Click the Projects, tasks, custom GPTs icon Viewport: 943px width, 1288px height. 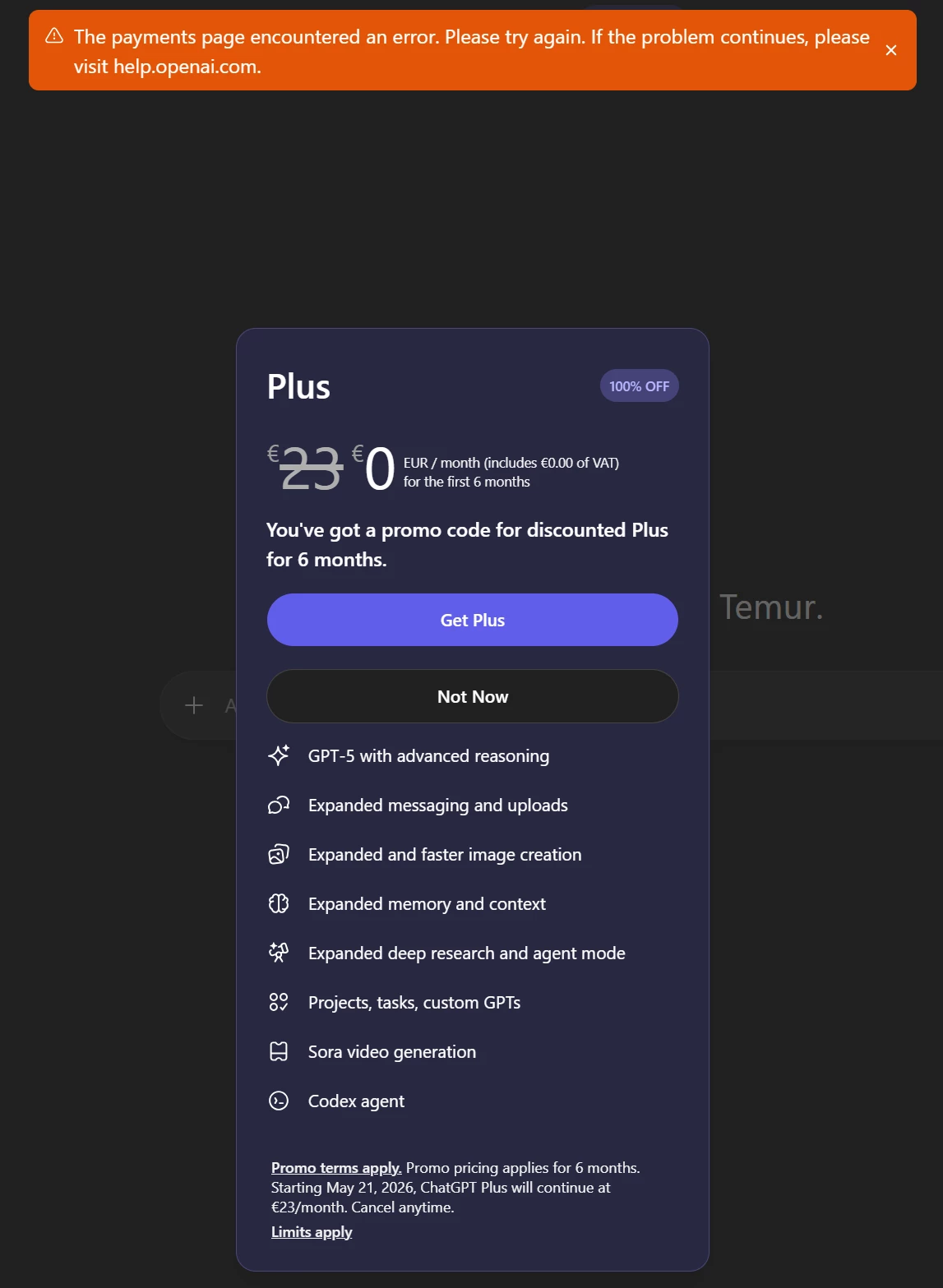click(279, 1002)
